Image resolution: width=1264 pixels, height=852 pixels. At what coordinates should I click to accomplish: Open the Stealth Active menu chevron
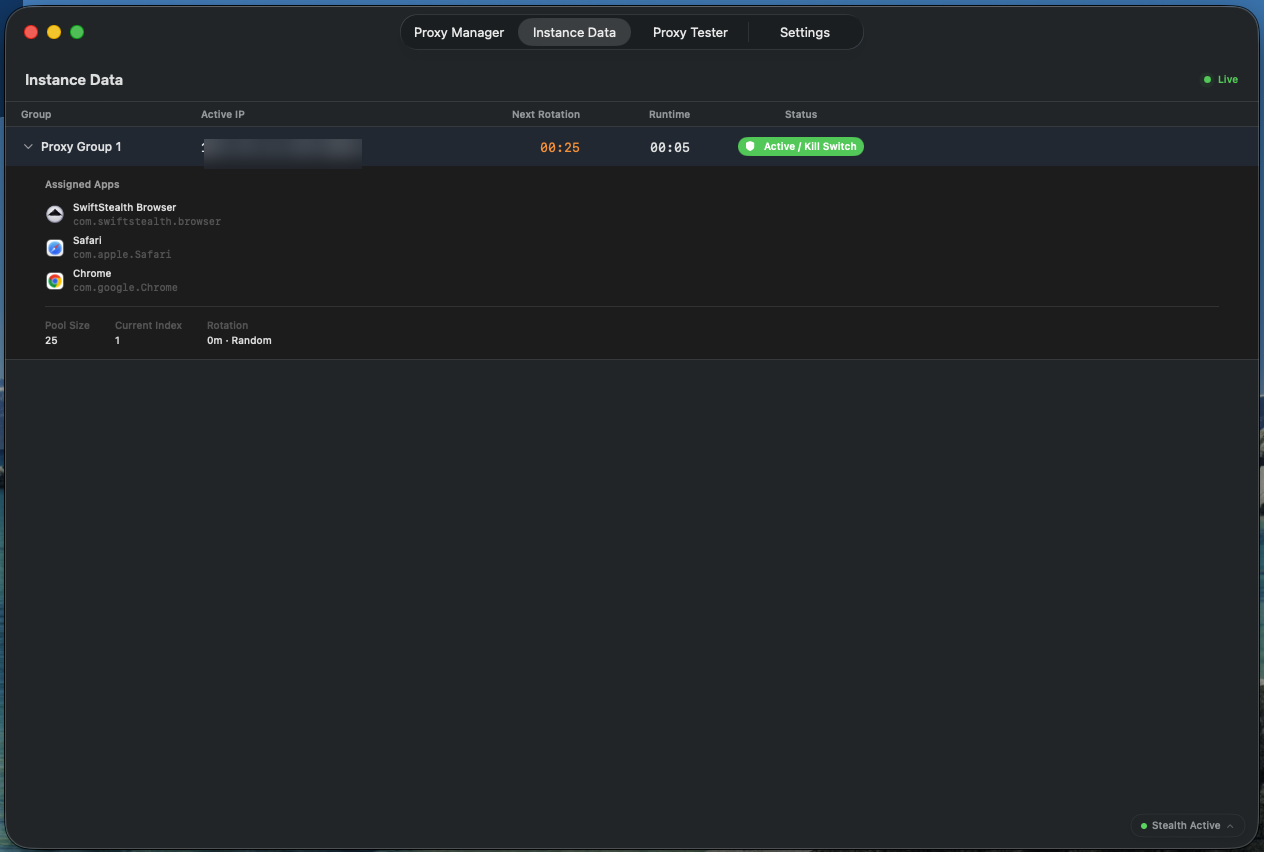[1230, 826]
